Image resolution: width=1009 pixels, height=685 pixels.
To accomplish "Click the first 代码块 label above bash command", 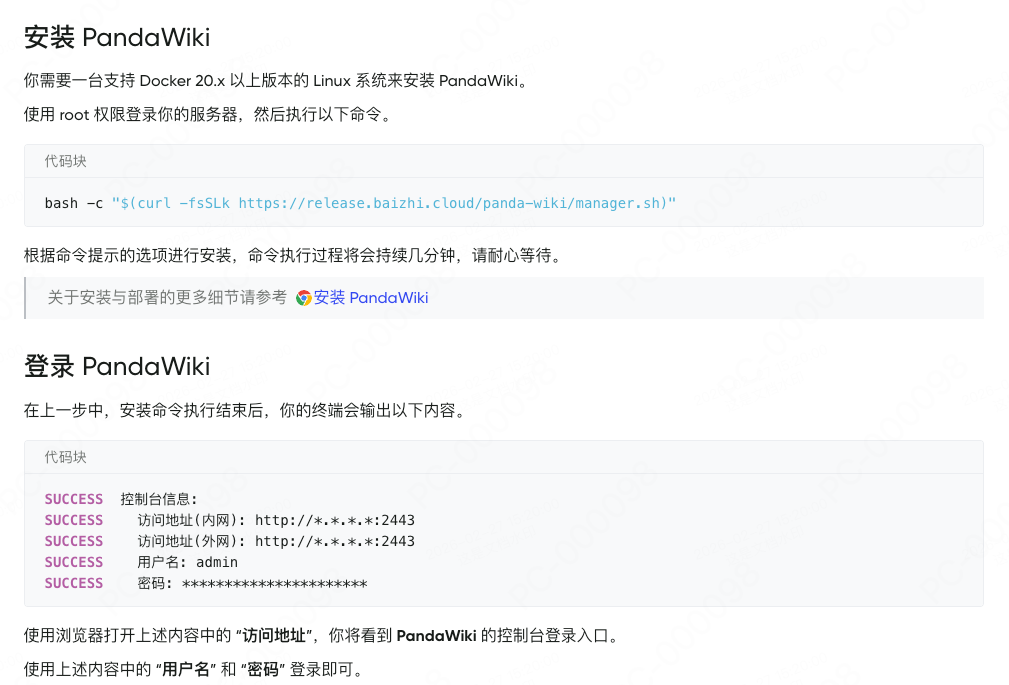I will (x=65, y=161).
